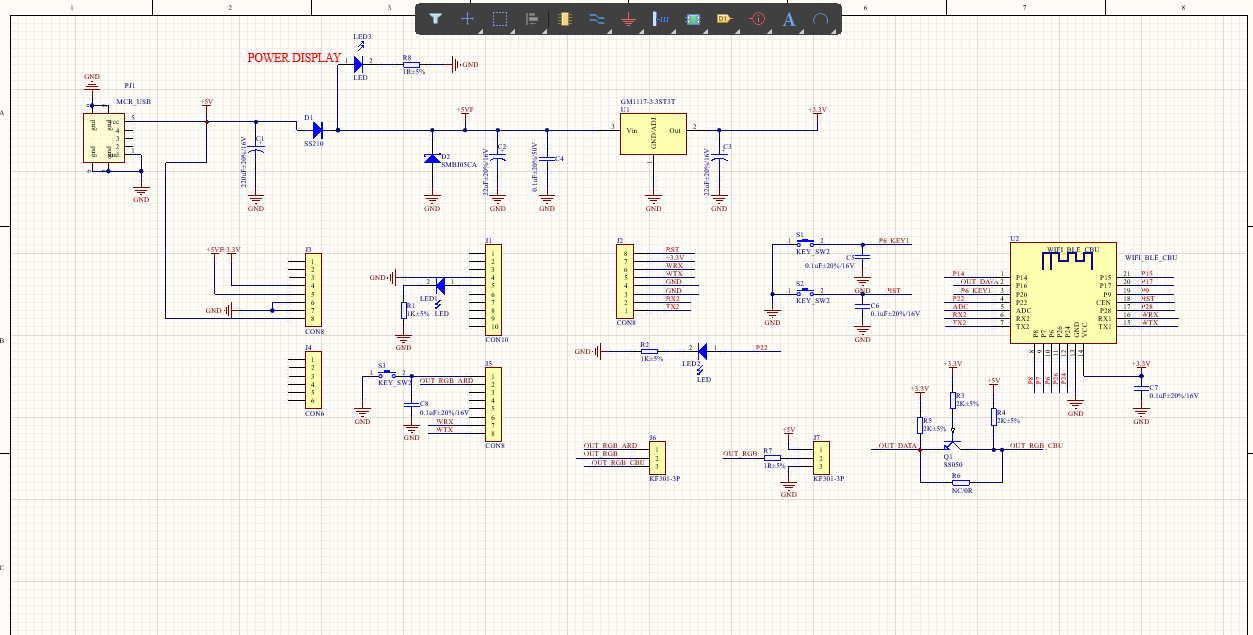Select the J6 KF301-3P connector body
Viewport: 1253px width, 635px height.
657,458
